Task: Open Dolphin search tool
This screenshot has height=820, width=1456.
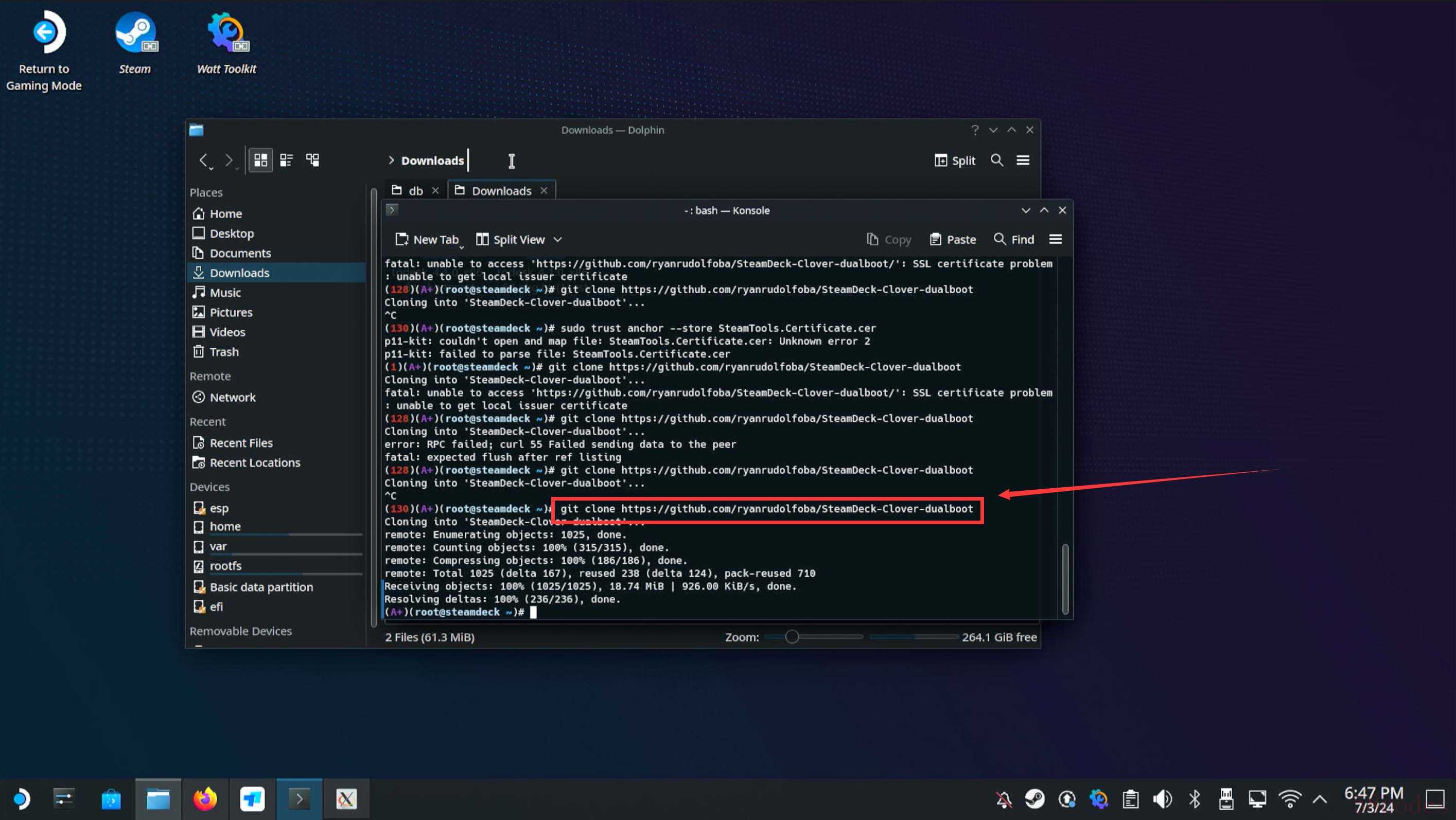Action: pyautogui.click(x=997, y=161)
